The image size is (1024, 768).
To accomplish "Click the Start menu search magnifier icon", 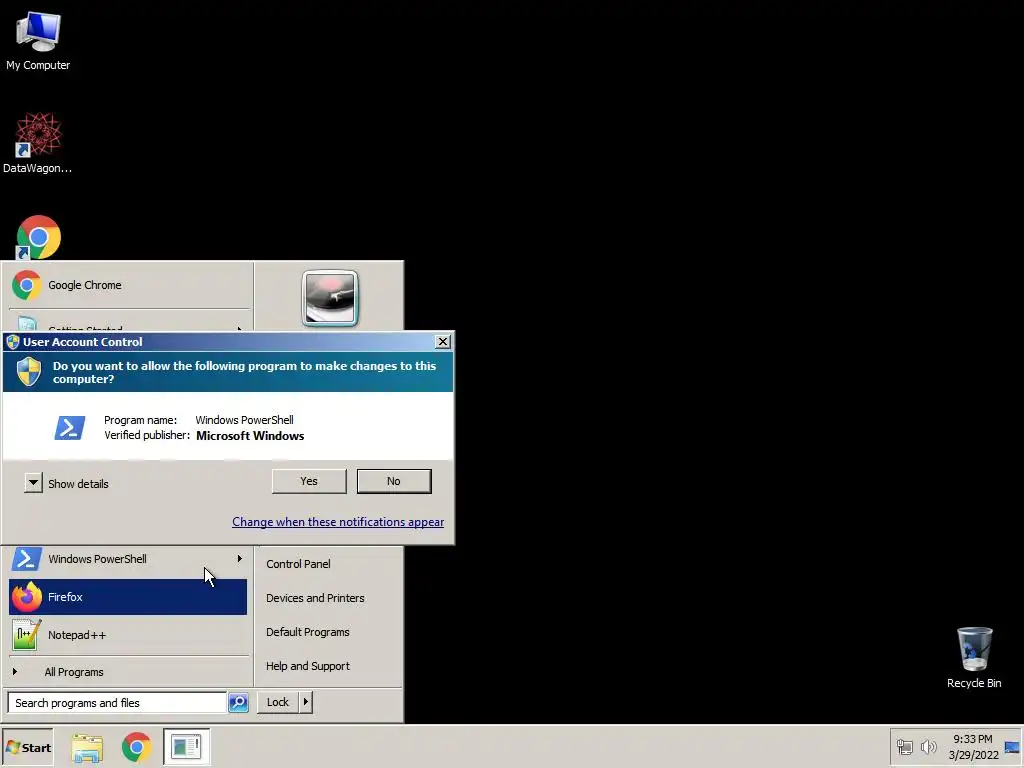I will 238,703.
